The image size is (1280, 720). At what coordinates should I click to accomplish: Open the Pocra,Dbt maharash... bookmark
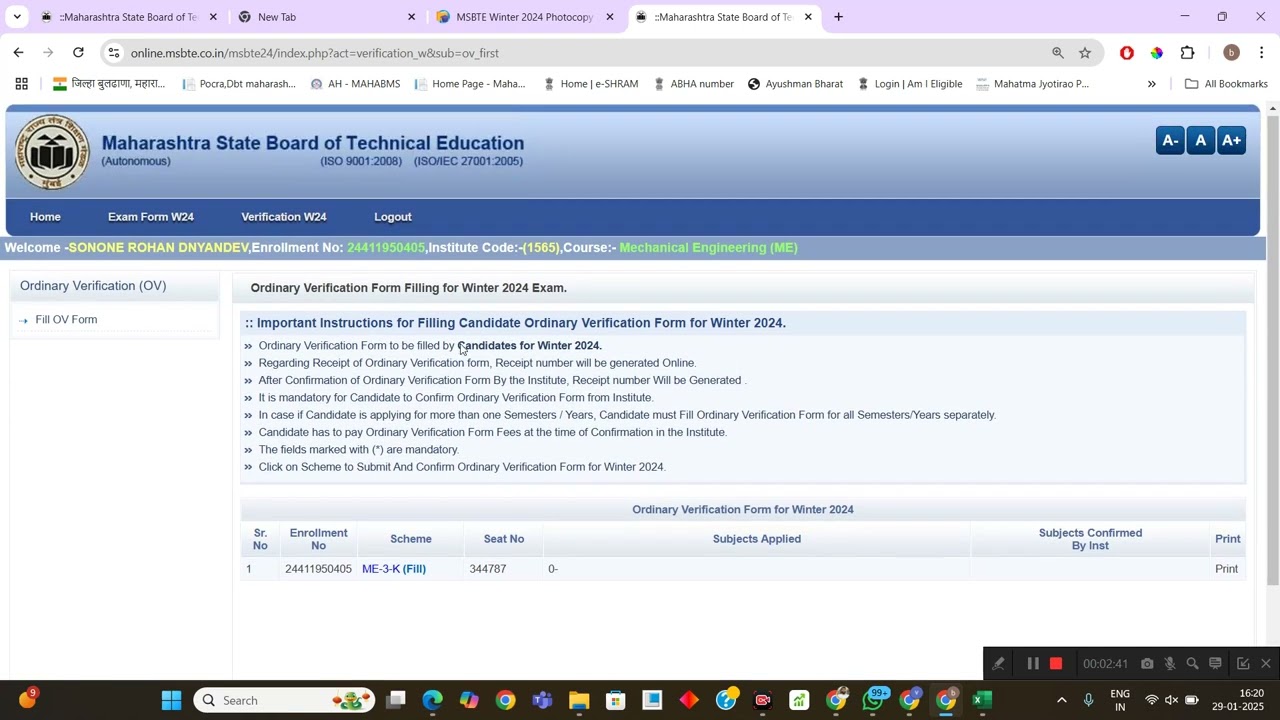239,84
